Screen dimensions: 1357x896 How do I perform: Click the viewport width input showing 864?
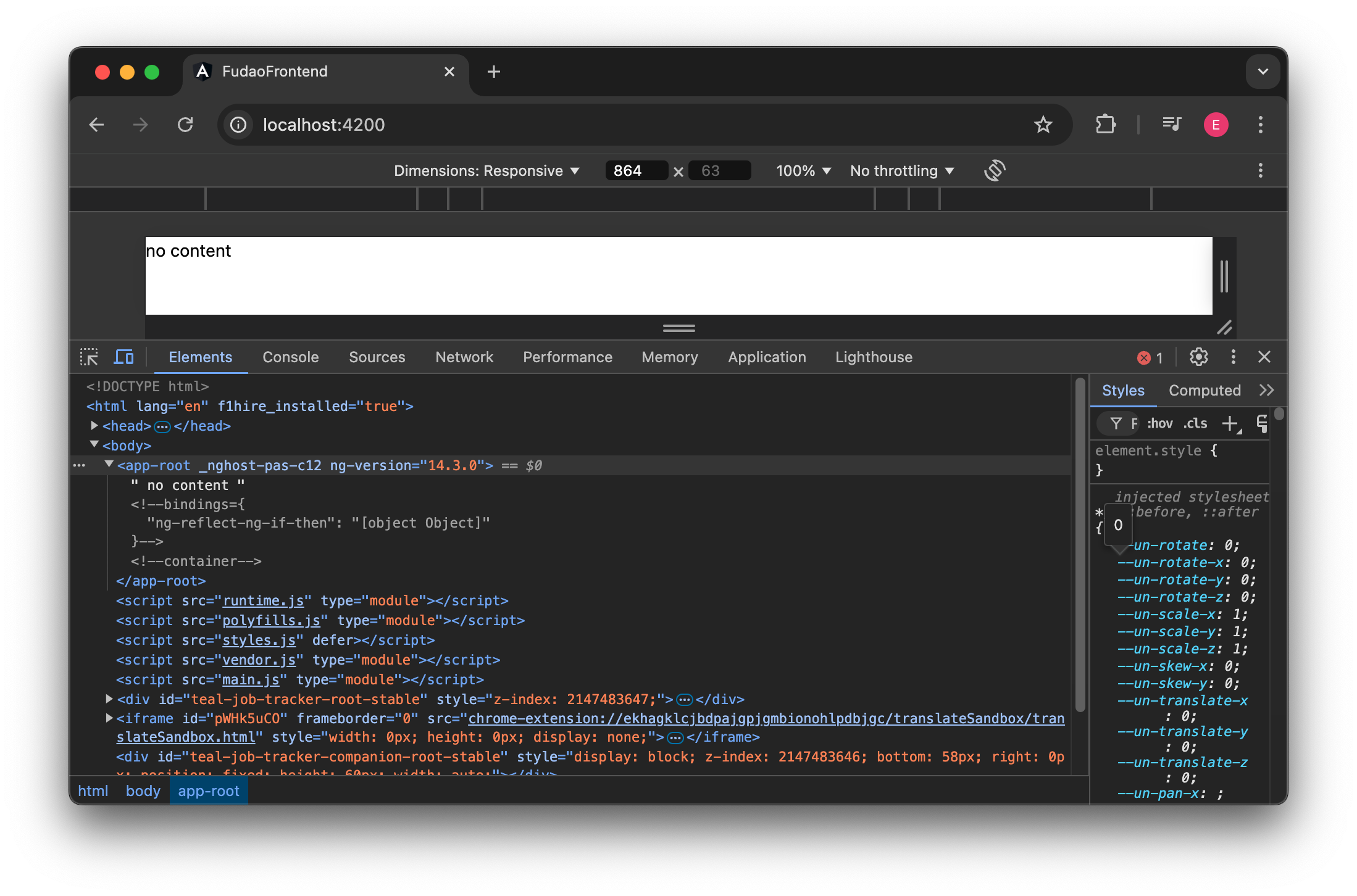(636, 170)
